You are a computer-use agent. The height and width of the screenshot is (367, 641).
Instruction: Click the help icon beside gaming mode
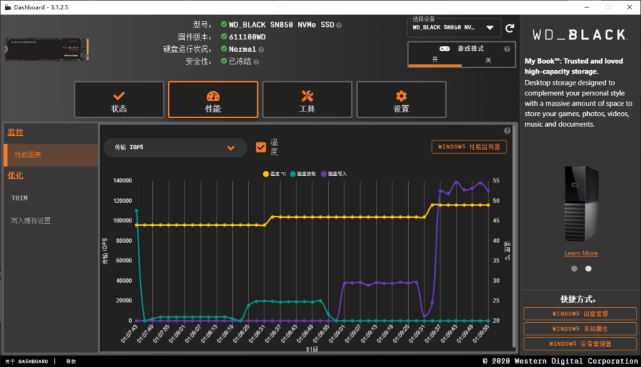click(507, 49)
